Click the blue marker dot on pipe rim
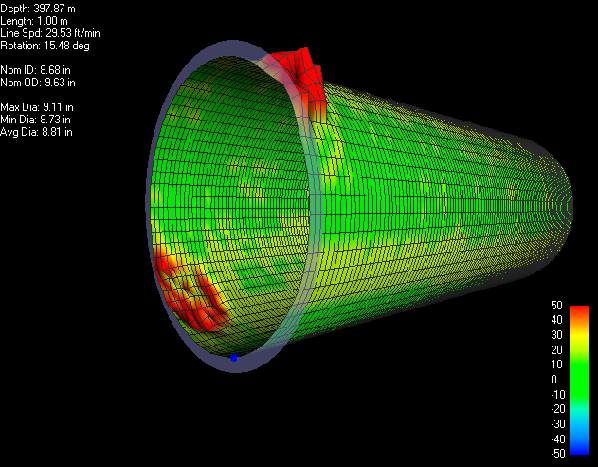The image size is (598, 467). 234,358
